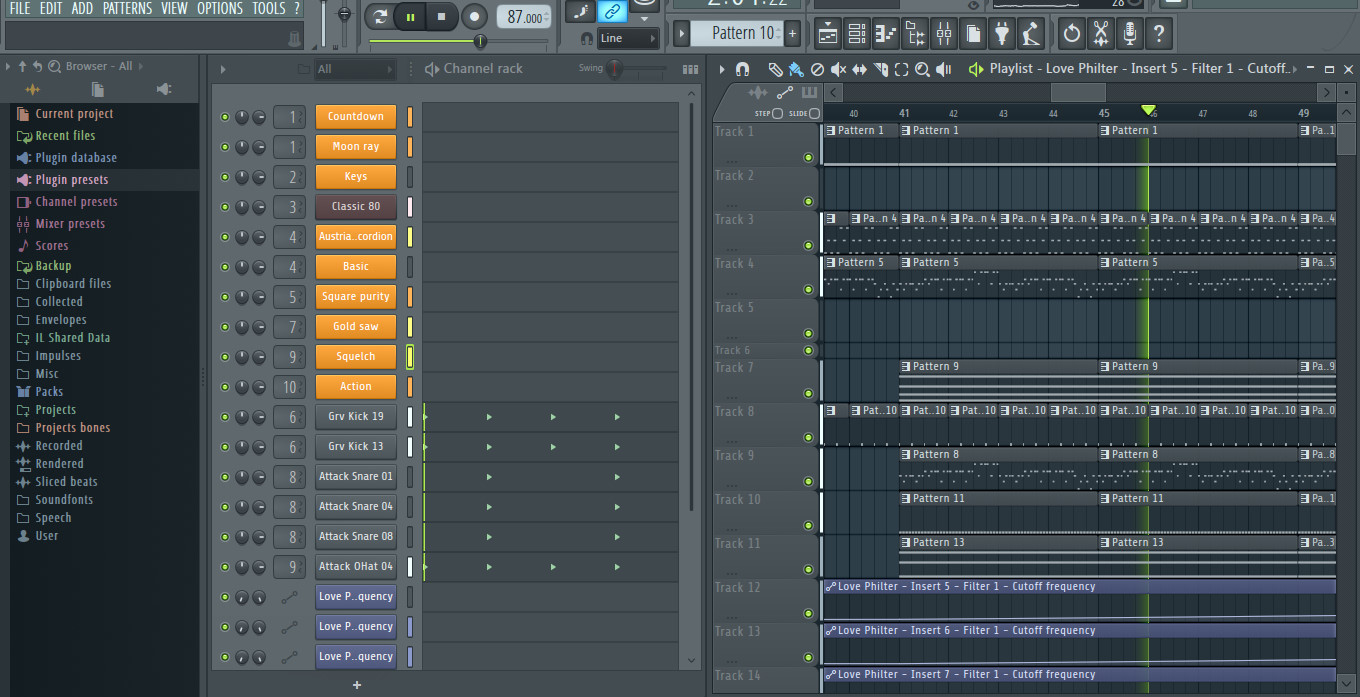Mute the Grv Kick 19 channel LED
1360x697 pixels.
(225, 417)
